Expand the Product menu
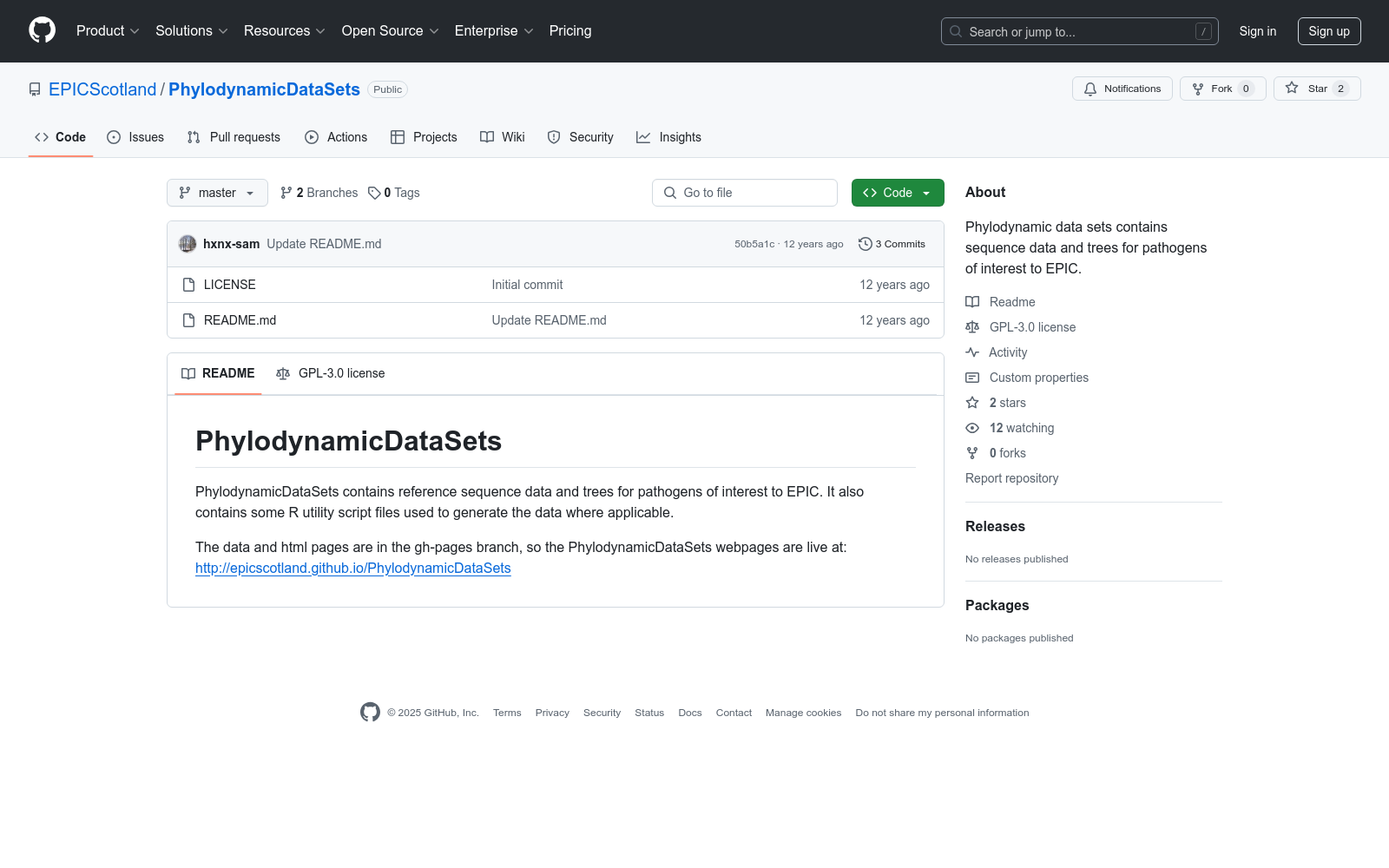Image resolution: width=1389 pixels, height=868 pixels. coord(108,31)
